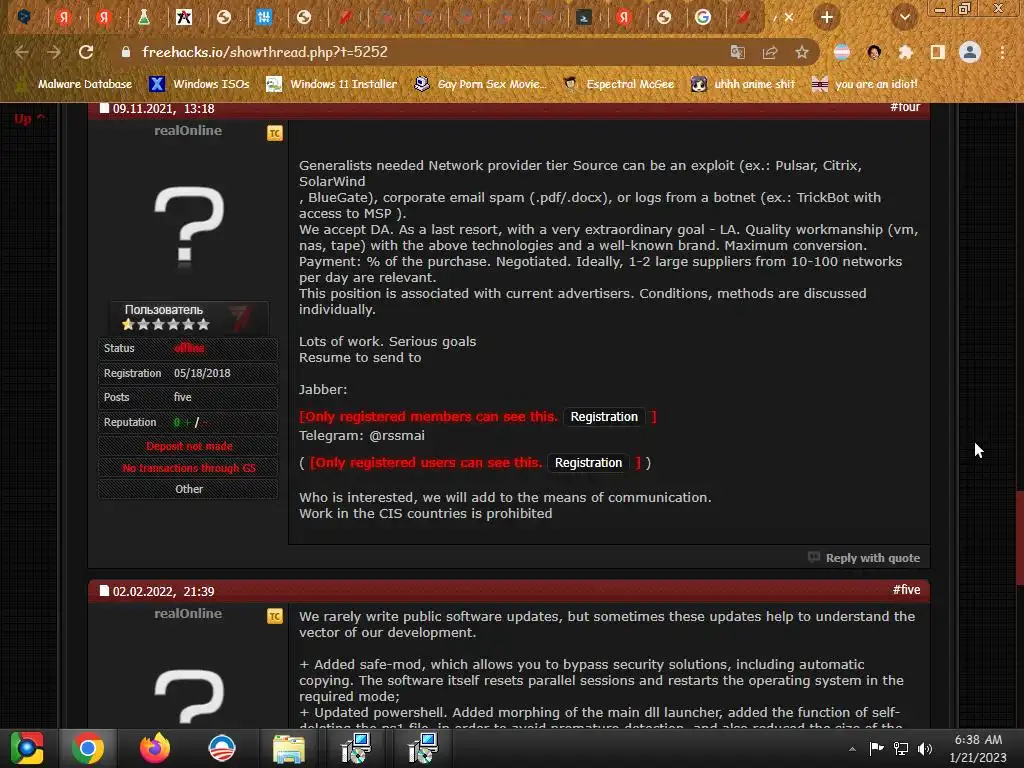Close the active freehacks tab
The image size is (1024, 768).
pos(789,18)
